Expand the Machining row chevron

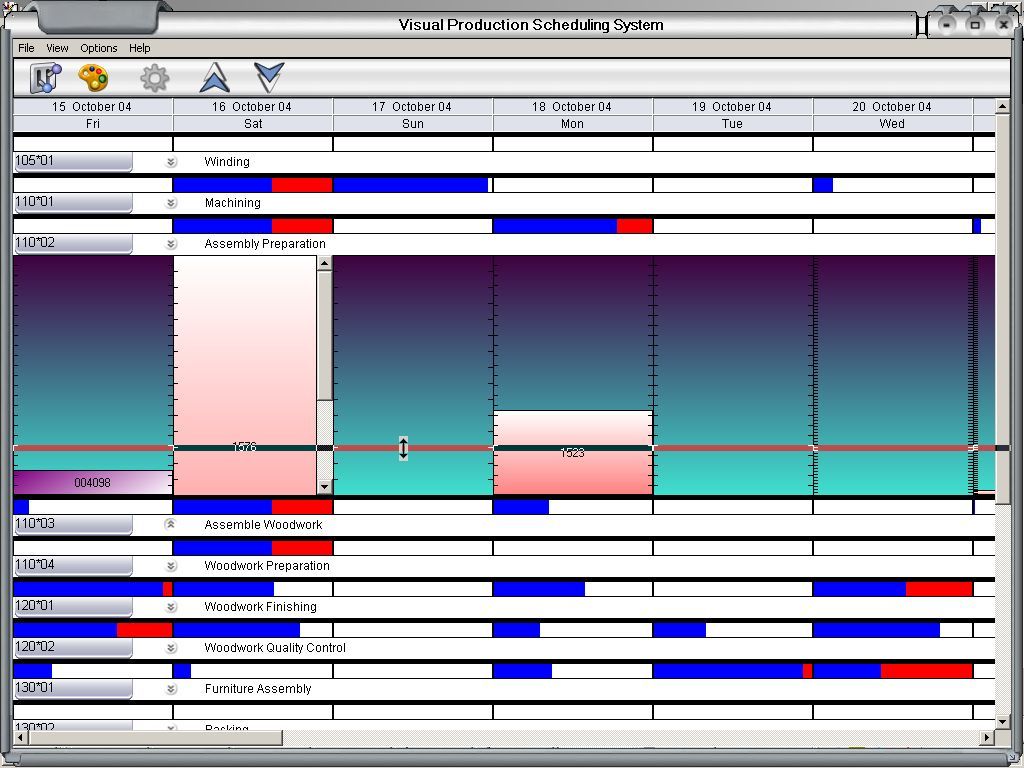point(170,203)
